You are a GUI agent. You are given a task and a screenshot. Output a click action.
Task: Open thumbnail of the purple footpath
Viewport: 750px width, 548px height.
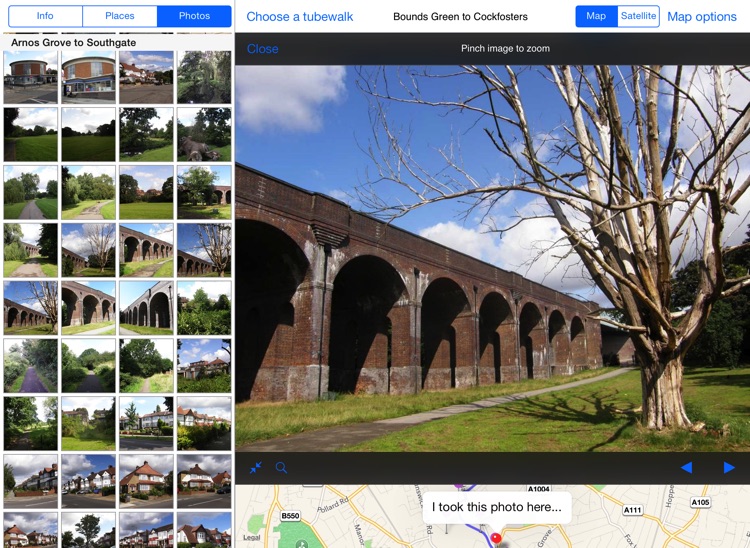(x=31, y=366)
